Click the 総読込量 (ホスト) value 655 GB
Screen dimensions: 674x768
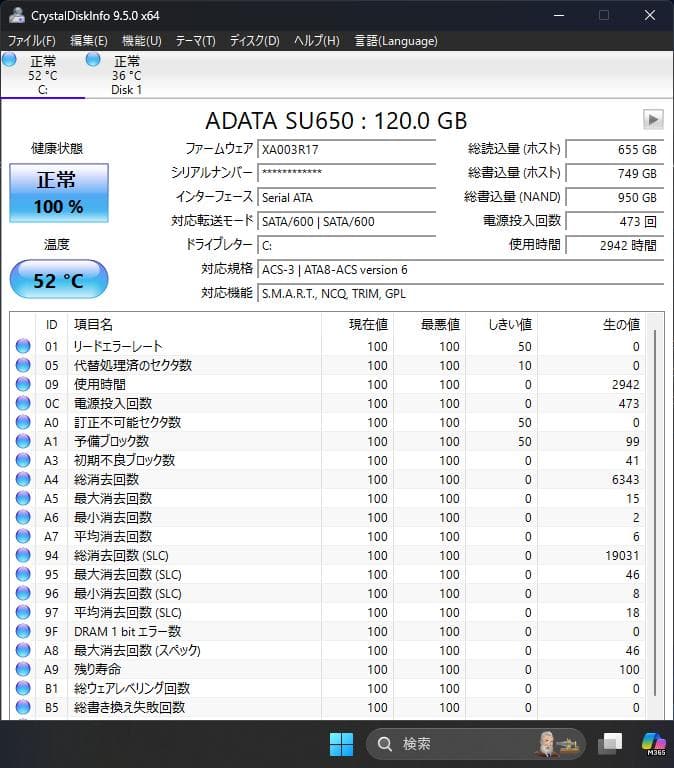(x=615, y=149)
